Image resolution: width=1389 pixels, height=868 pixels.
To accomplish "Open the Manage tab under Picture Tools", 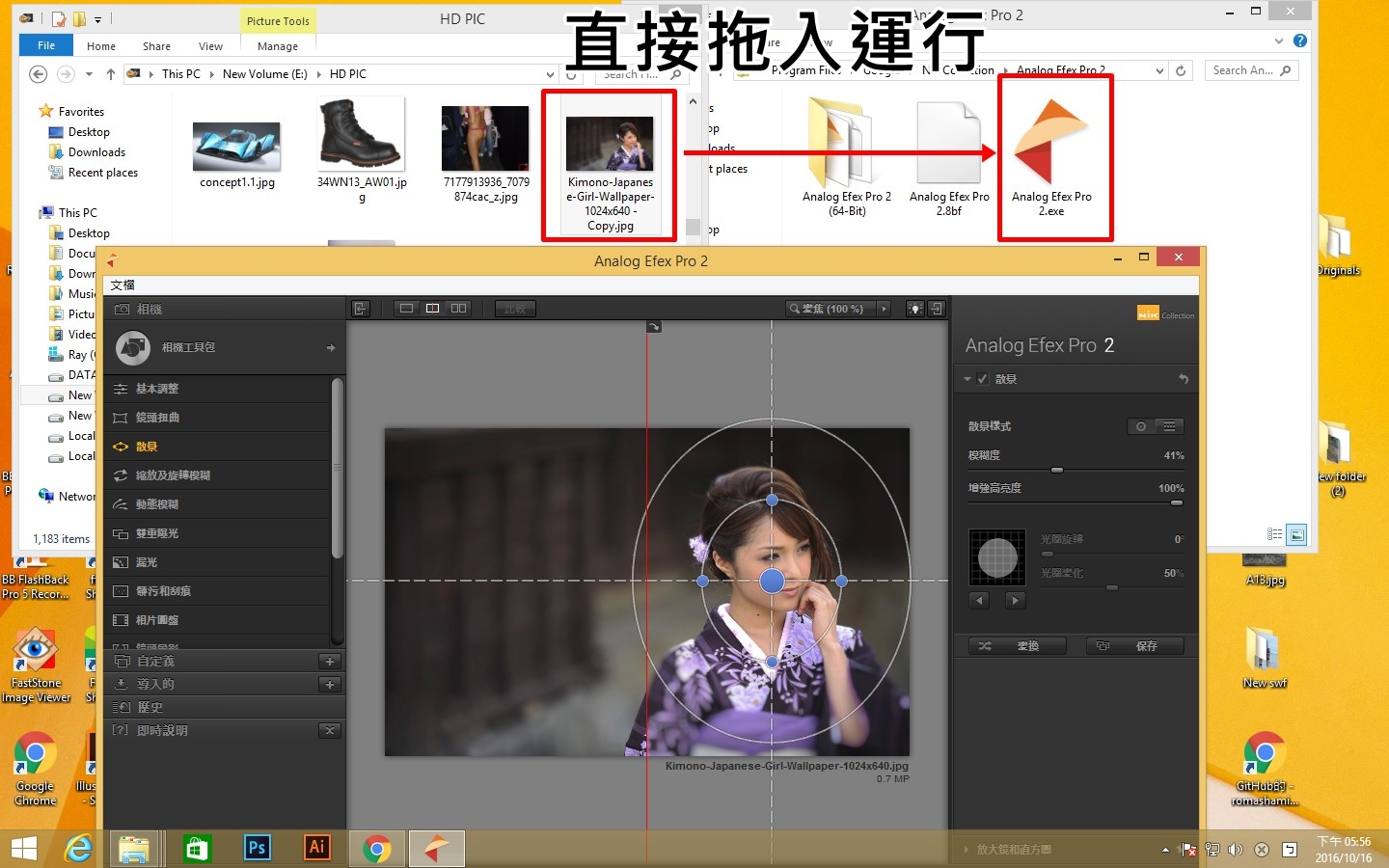I will [x=278, y=46].
